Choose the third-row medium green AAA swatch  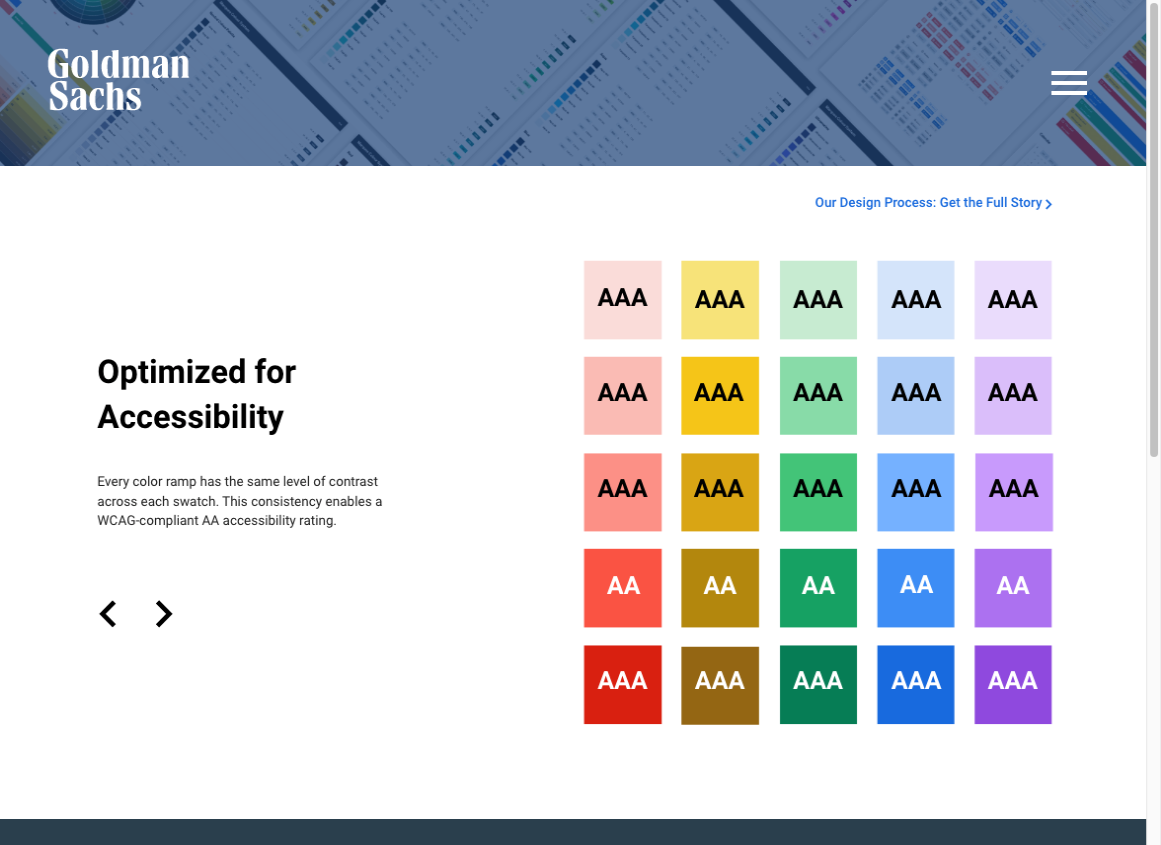818,492
